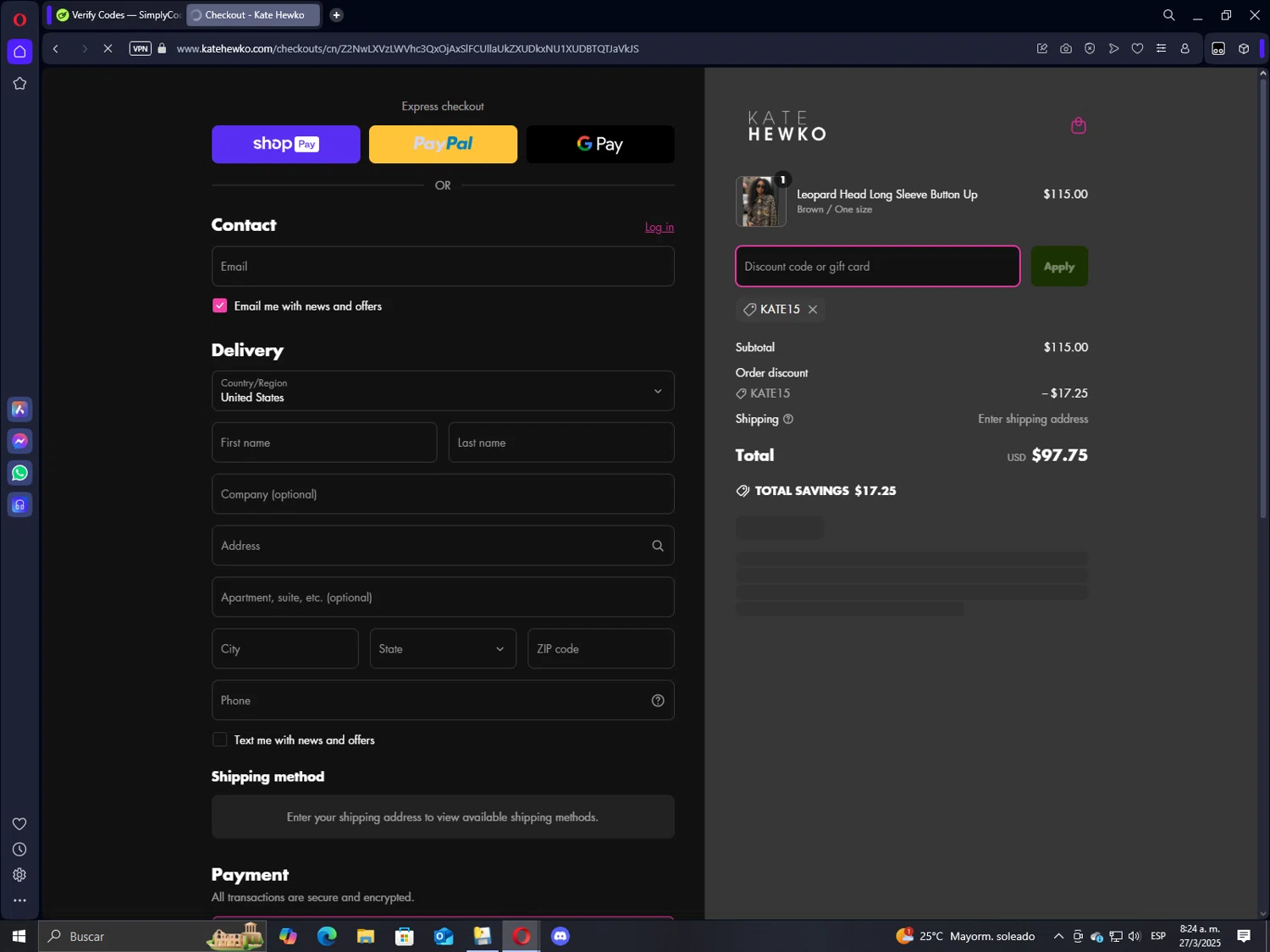The width and height of the screenshot is (1270, 952).
Task: Focus the ZIP code field
Action: click(x=601, y=649)
